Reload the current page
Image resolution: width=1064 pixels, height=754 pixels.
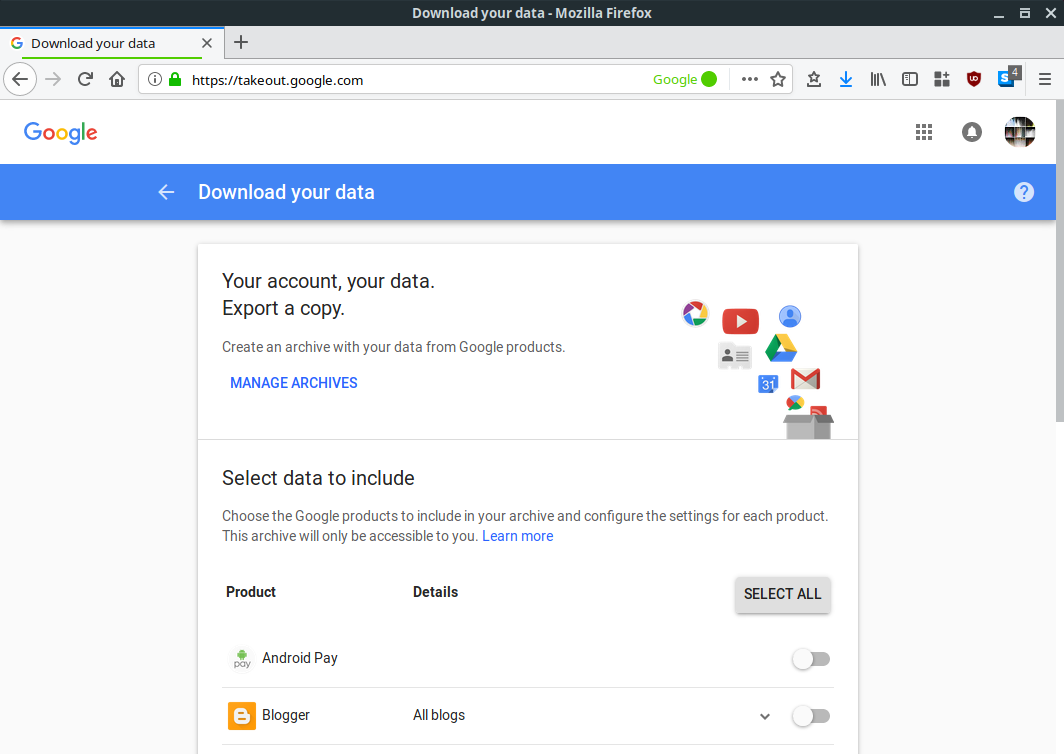point(85,79)
